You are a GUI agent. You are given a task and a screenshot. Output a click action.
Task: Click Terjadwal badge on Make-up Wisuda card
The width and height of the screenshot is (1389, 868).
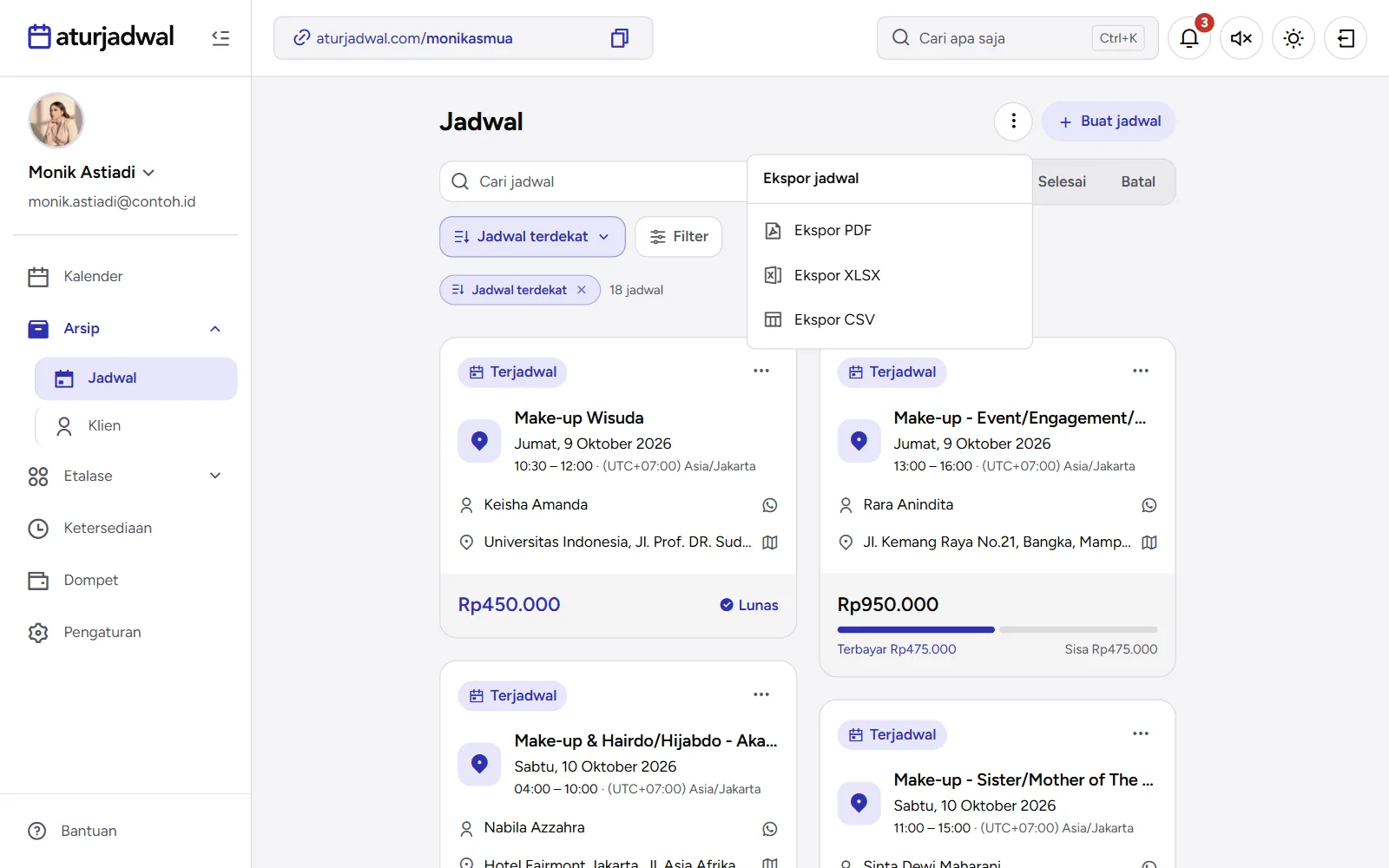513,372
